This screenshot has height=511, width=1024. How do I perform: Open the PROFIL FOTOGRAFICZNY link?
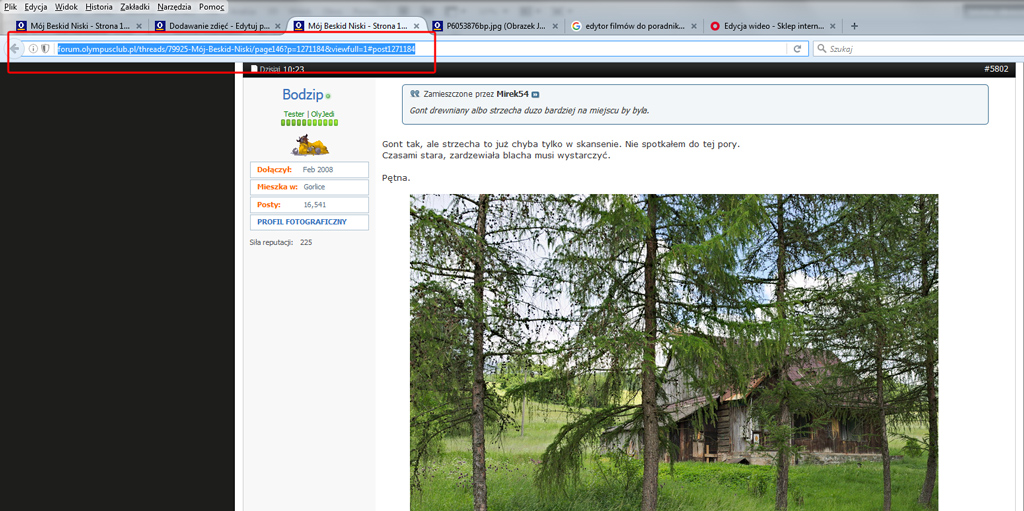pos(301,221)
